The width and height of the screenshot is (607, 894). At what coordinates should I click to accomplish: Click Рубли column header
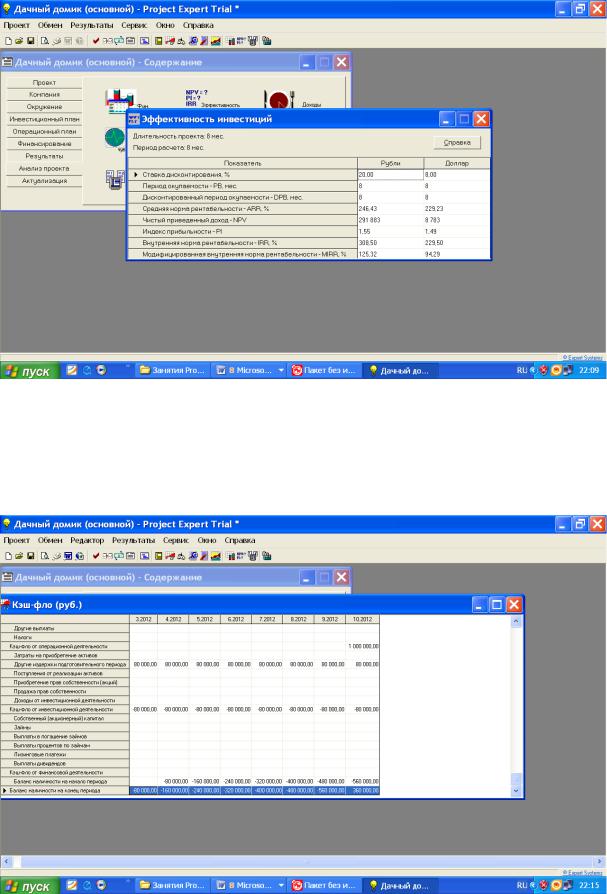(390, 163)
